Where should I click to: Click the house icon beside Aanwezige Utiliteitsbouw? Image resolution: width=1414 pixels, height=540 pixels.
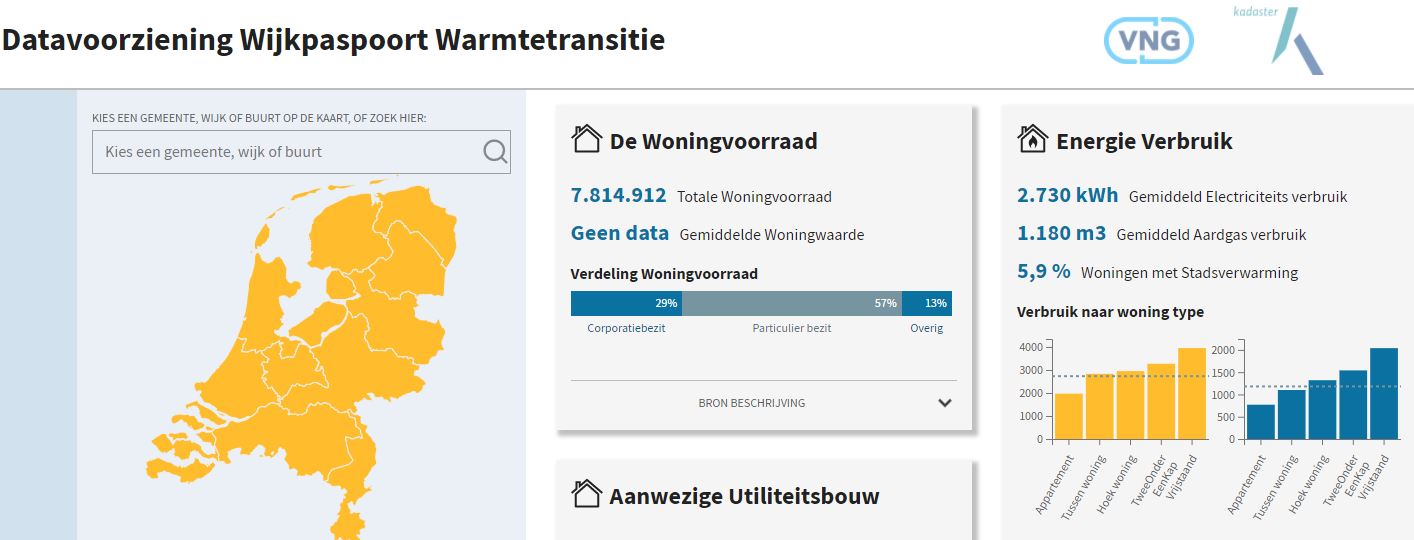pyautogui.click(x=586, y=493)
